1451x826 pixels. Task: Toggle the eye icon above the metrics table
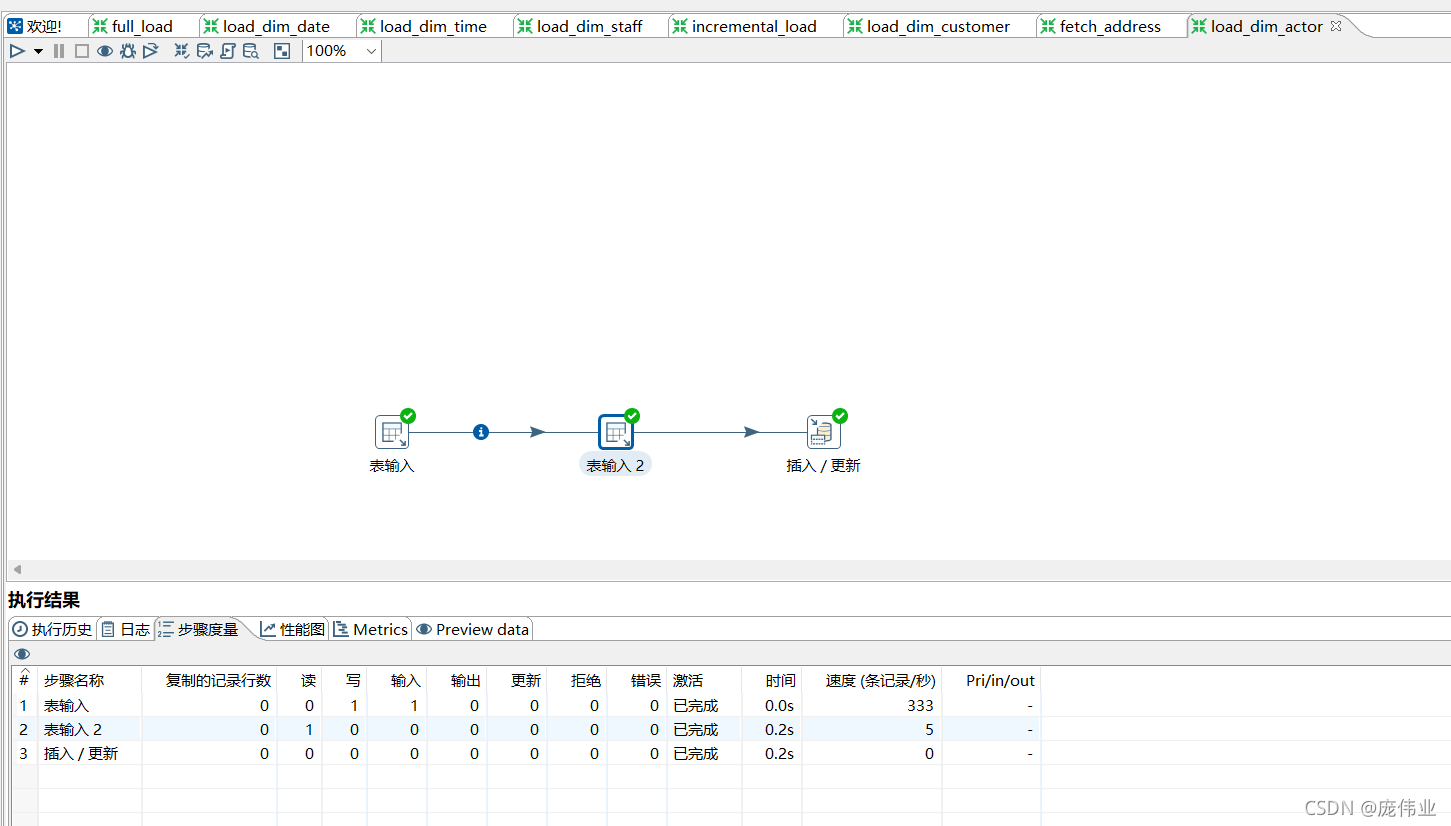[x=22, y=654]
